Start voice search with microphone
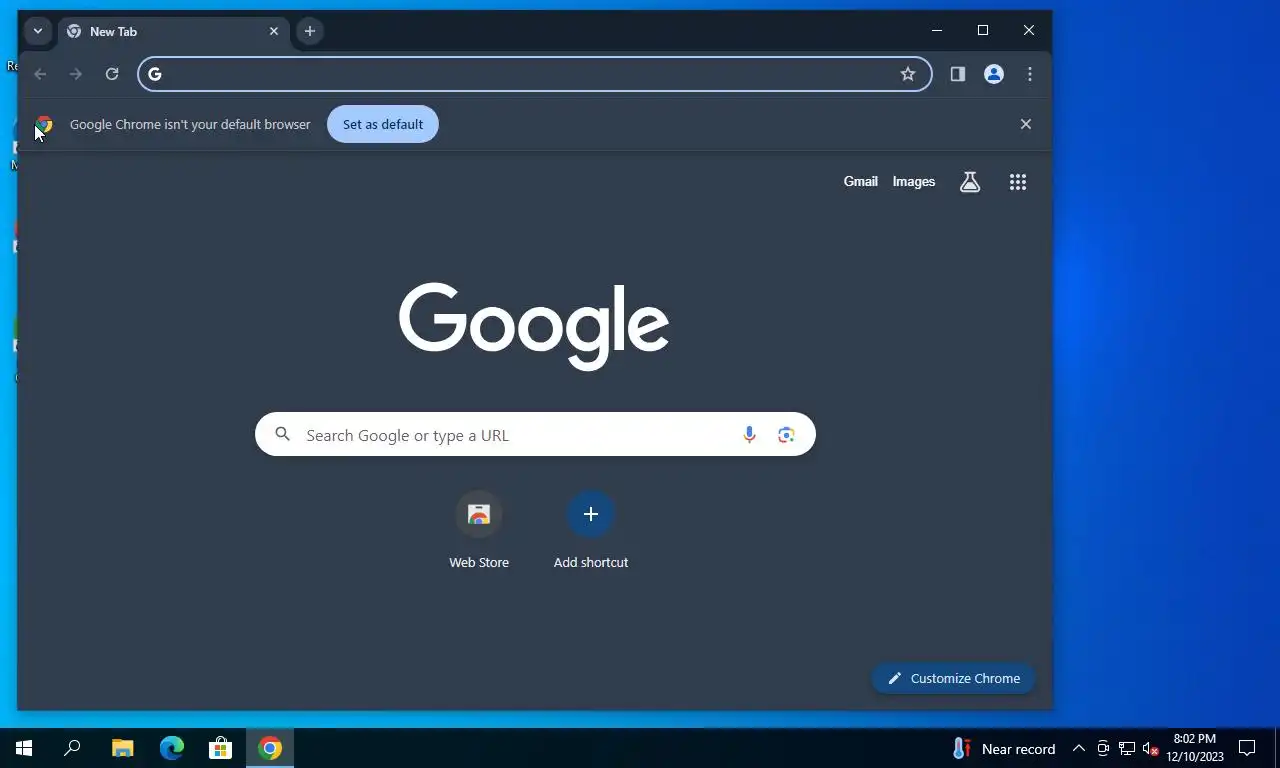1280x768 pixels. tap(750, 435)
